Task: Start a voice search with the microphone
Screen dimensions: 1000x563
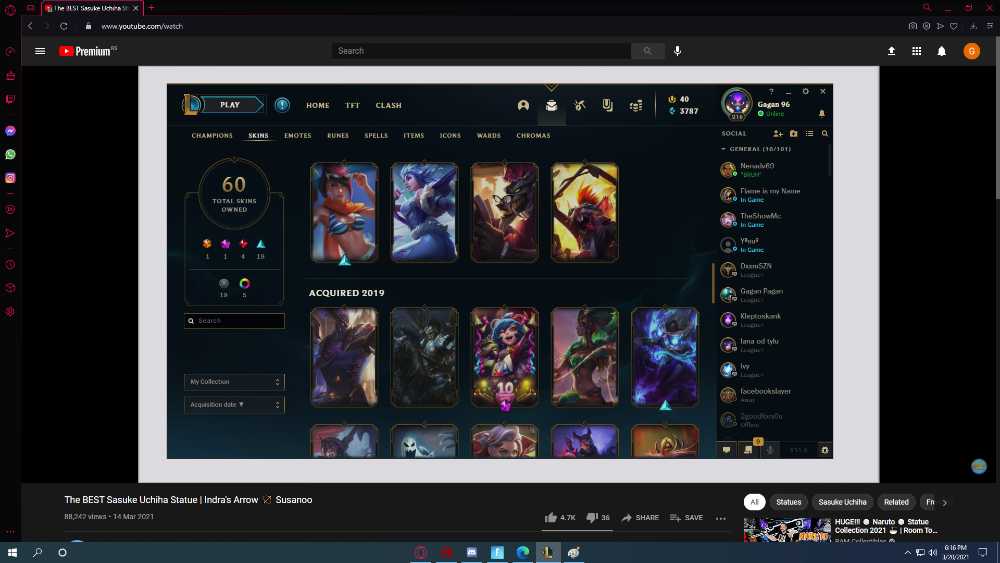Action: pyautogui.click(x=677, y=50)
